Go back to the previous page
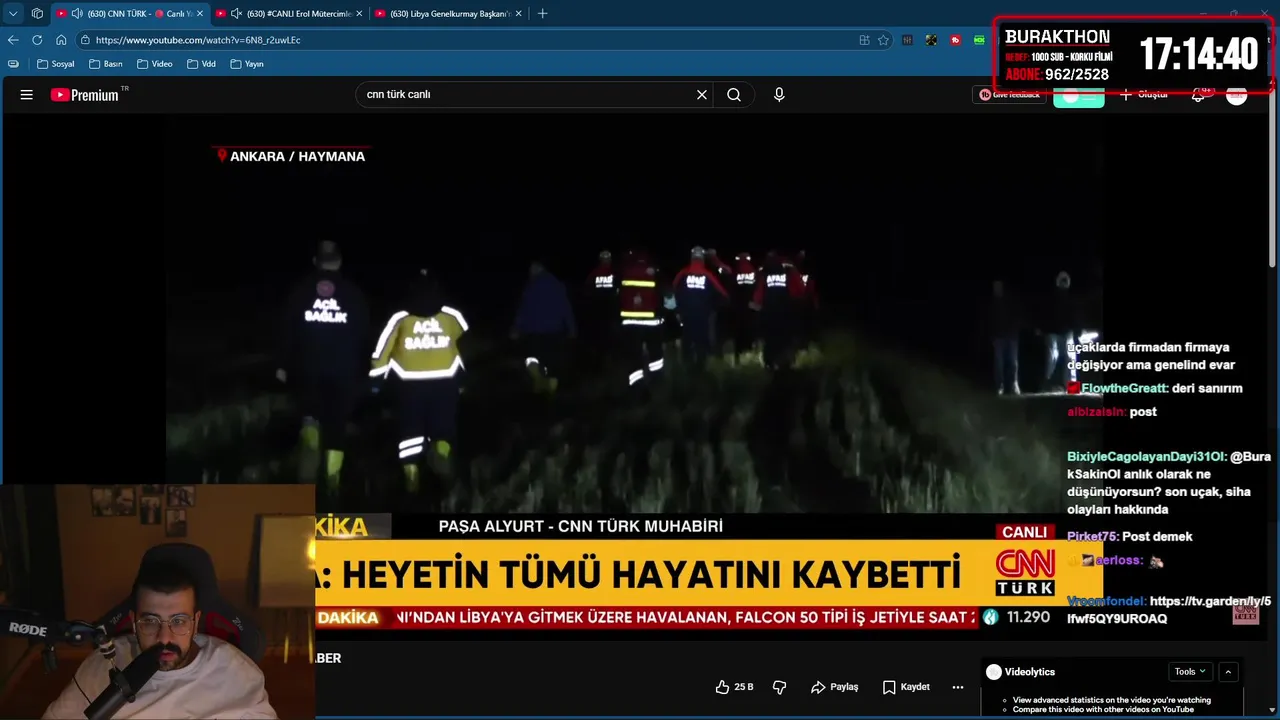Screen dimensions: 1280x720 click(x=13, y=40)
